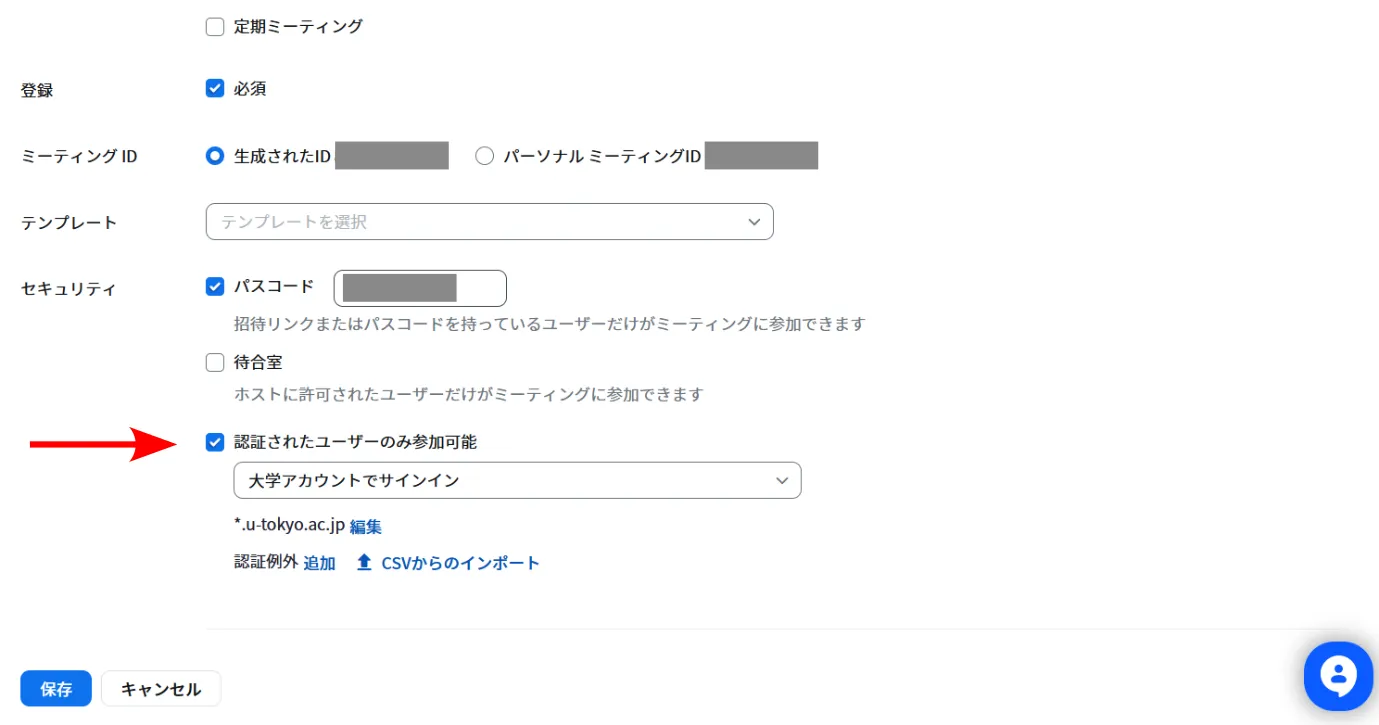Select the 生成されたID radio button
This screenshot has width=1379, height=725.
215,156
